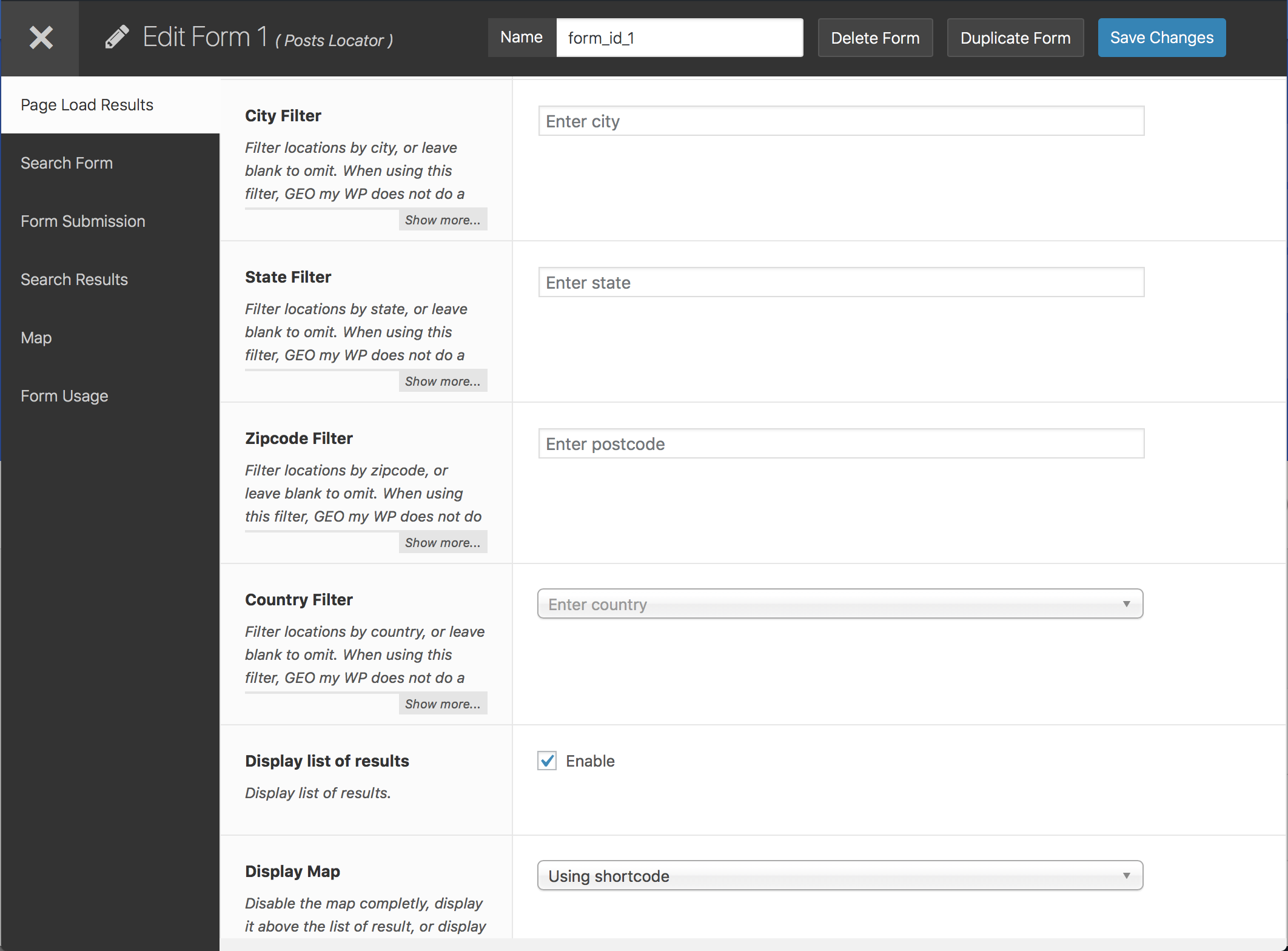Open the Country Filter dropdown
This screenshot has width=1288, height=951.
[x=838, y=604]
